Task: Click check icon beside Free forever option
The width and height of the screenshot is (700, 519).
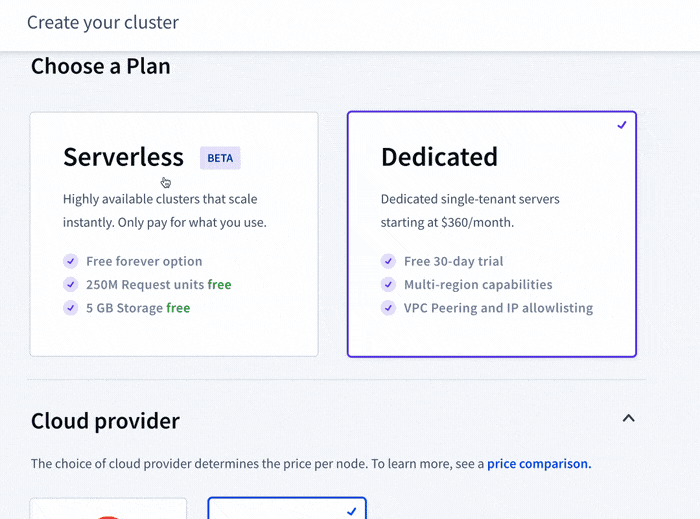Action: (x=70, y=261)
